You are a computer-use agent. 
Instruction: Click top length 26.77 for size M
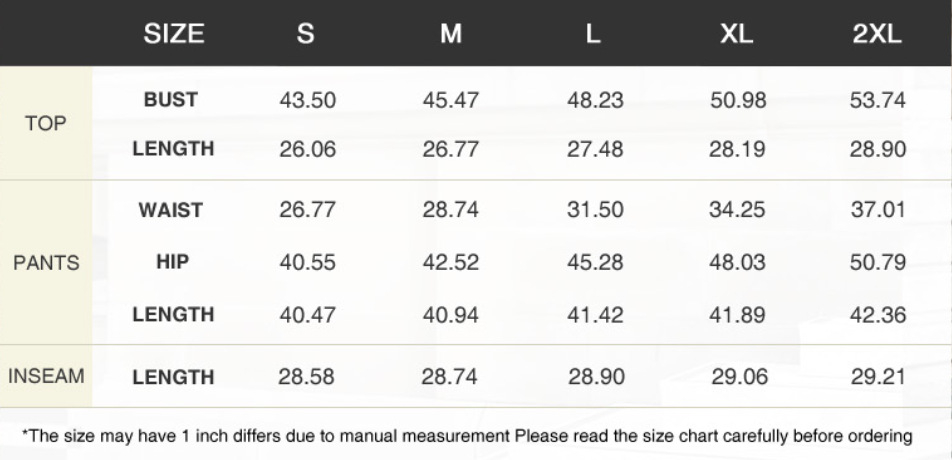pyautogui.click(x=450, y=149)
